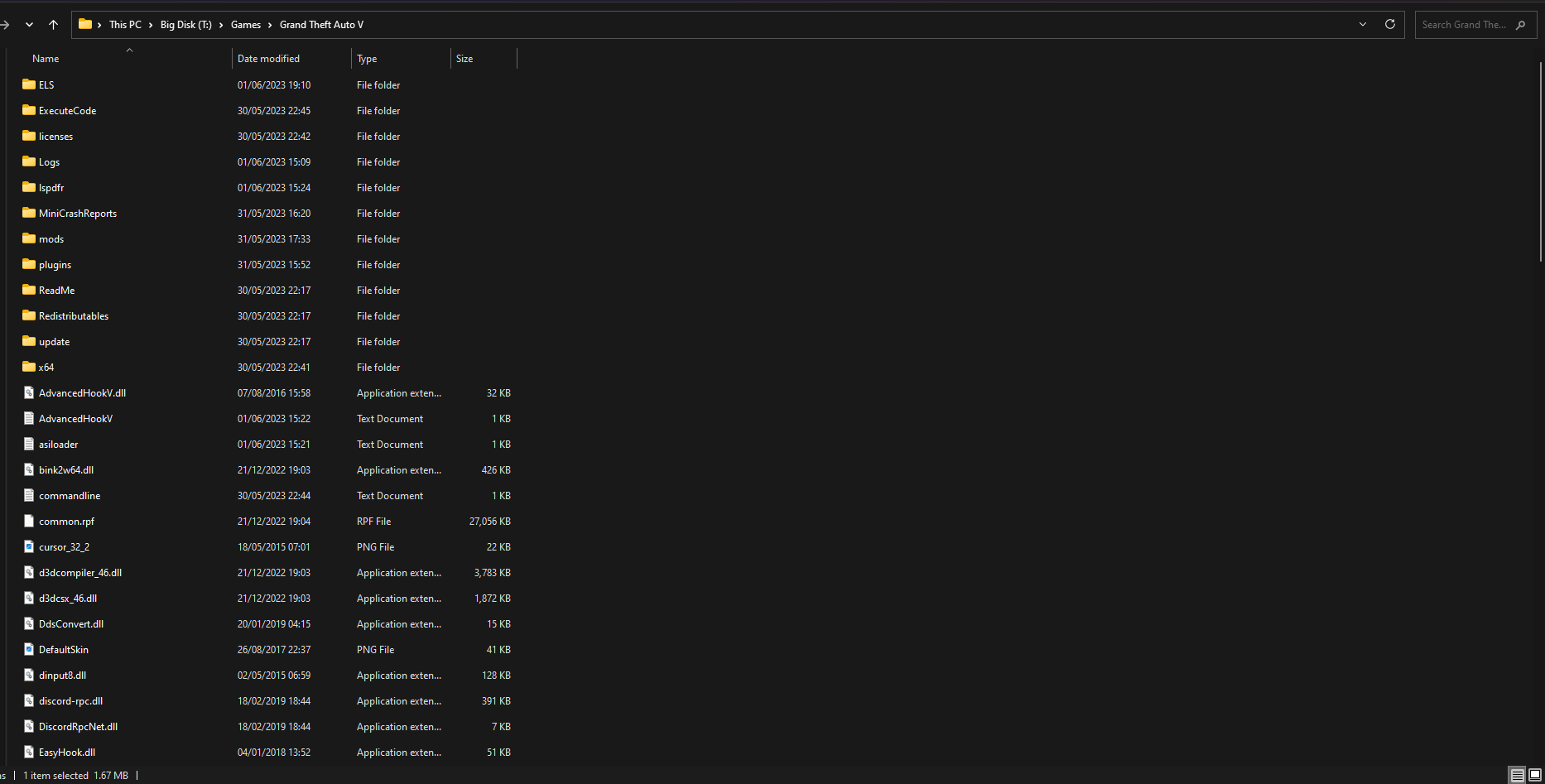Screen dimensions: 1545x784
Task: Select the plugins folder name
Action: click(55, 265)
